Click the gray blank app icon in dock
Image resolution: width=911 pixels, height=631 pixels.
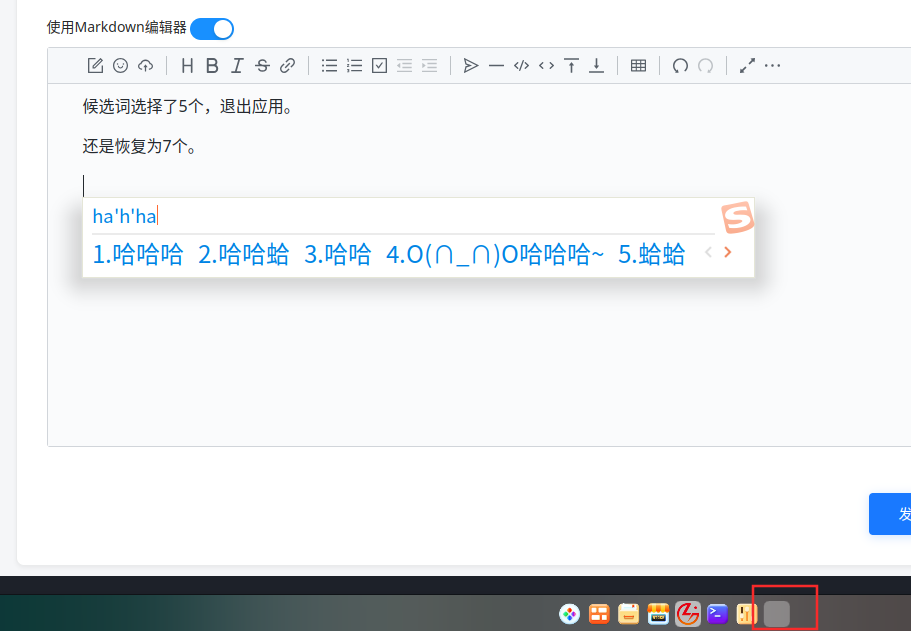click(777, 614)
